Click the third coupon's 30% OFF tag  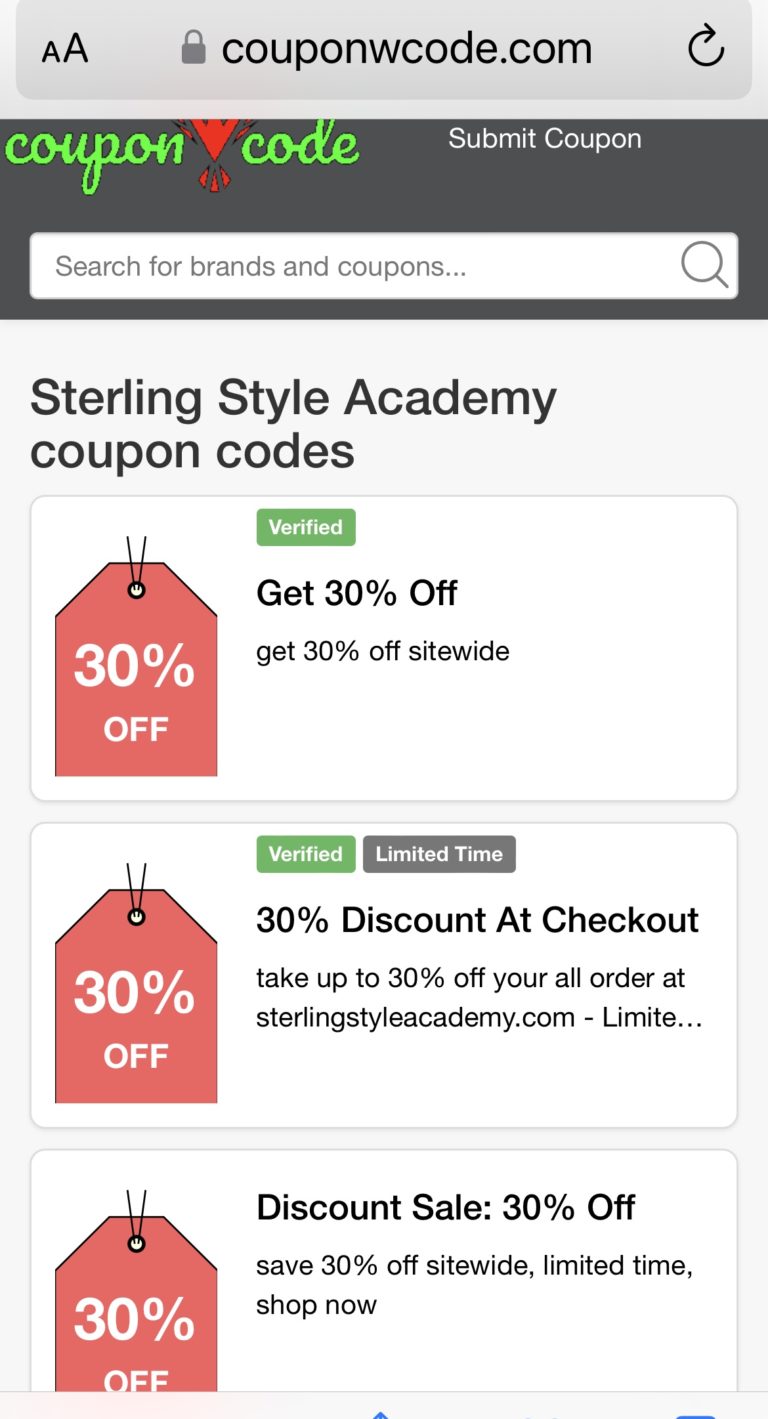136,1310
